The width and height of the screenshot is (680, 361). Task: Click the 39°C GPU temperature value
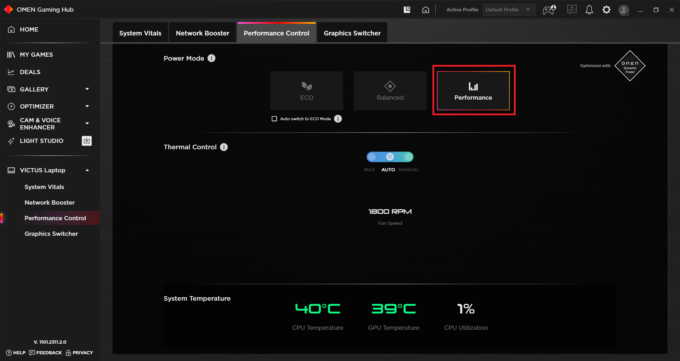coord(393,309)
